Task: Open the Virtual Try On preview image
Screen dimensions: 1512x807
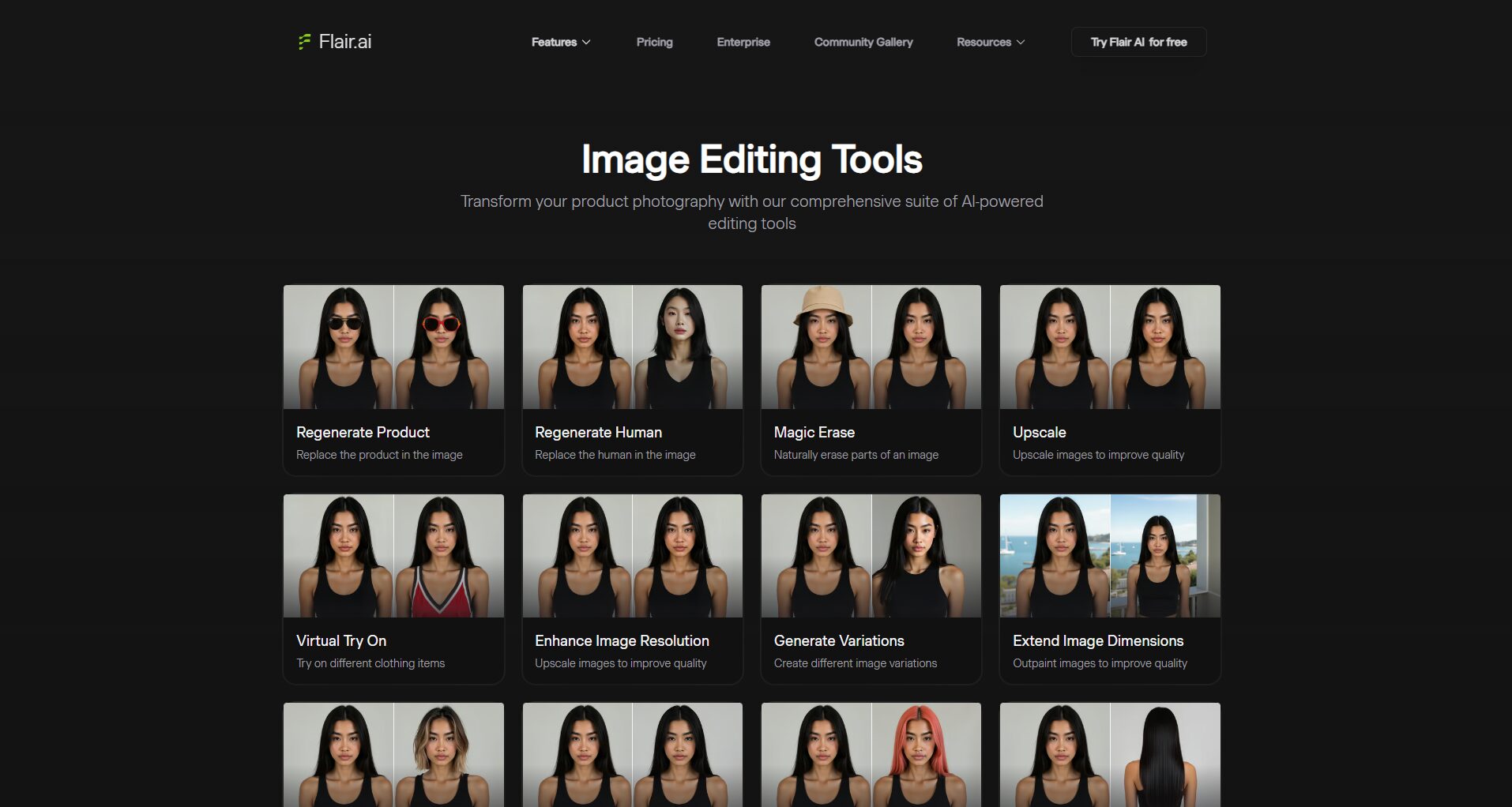Action: [393, 555]
